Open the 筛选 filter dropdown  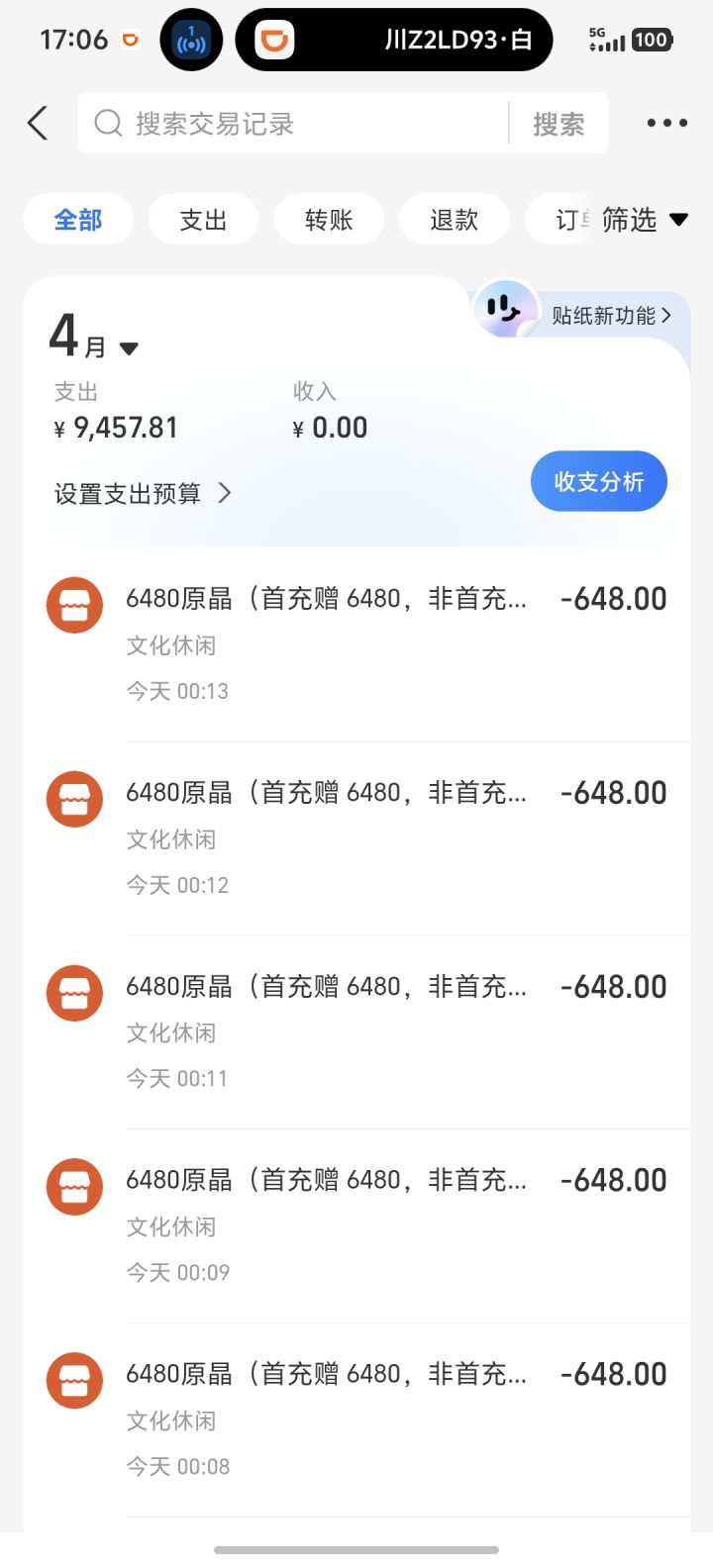click(x=644, y=220)
